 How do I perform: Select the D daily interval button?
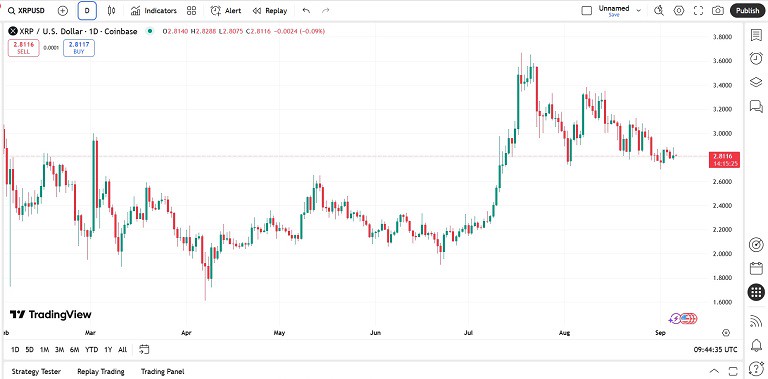[87, 10]
